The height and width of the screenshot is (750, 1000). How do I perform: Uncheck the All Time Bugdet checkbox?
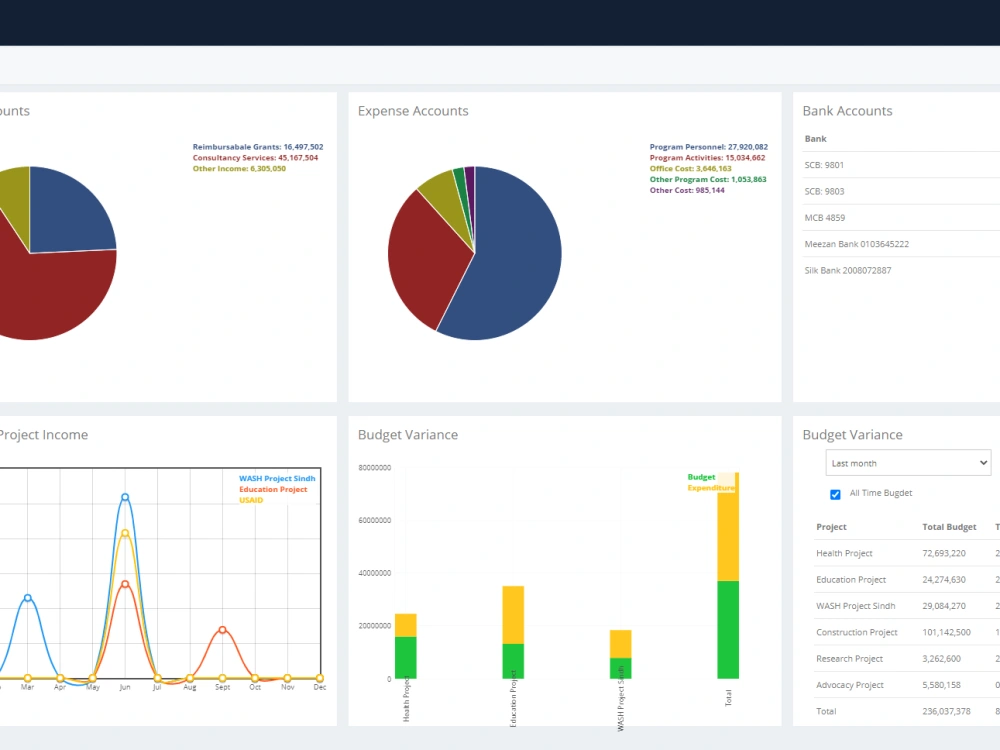coord(835,494)
